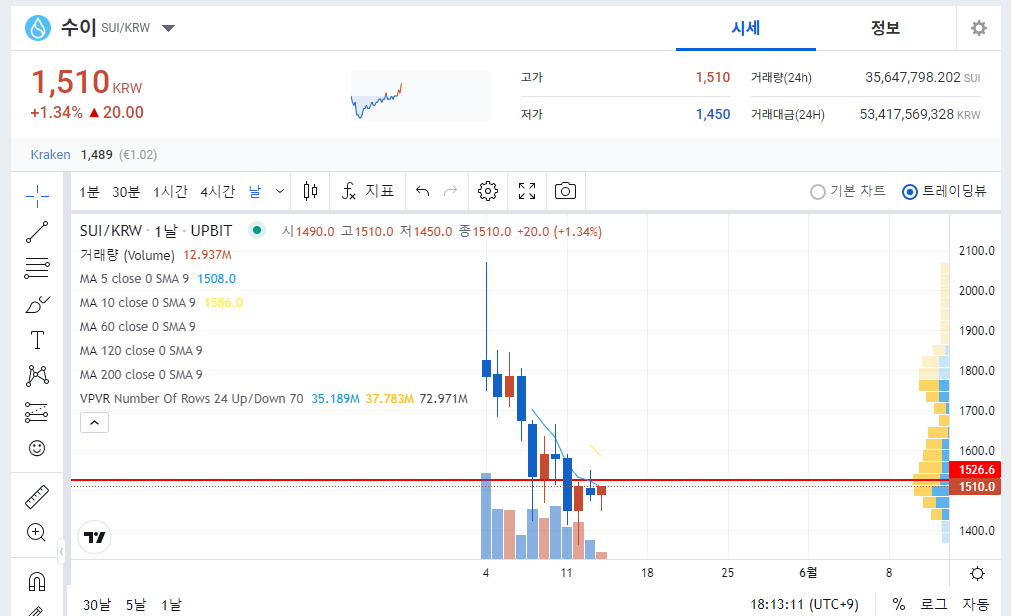Click the 거래대금(24H) 53,417,569,328 value
The image size is (1011, 616).
coord(906,115)
